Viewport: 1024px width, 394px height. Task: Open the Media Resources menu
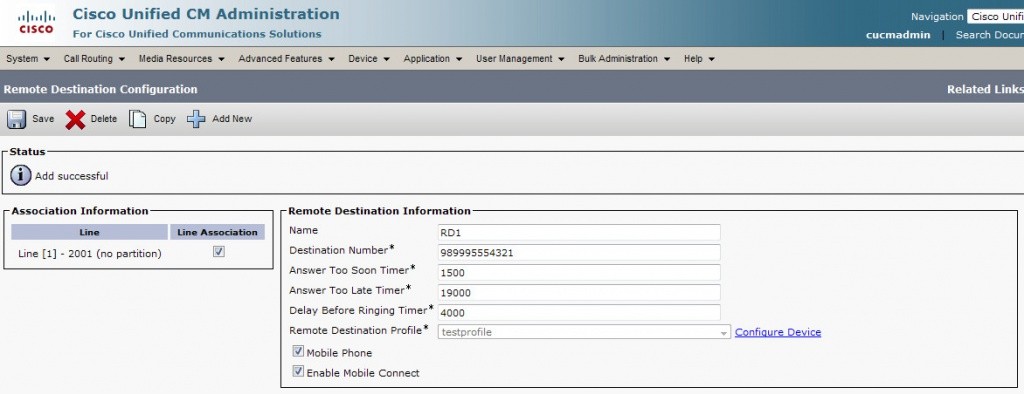[x=182, y=59]
